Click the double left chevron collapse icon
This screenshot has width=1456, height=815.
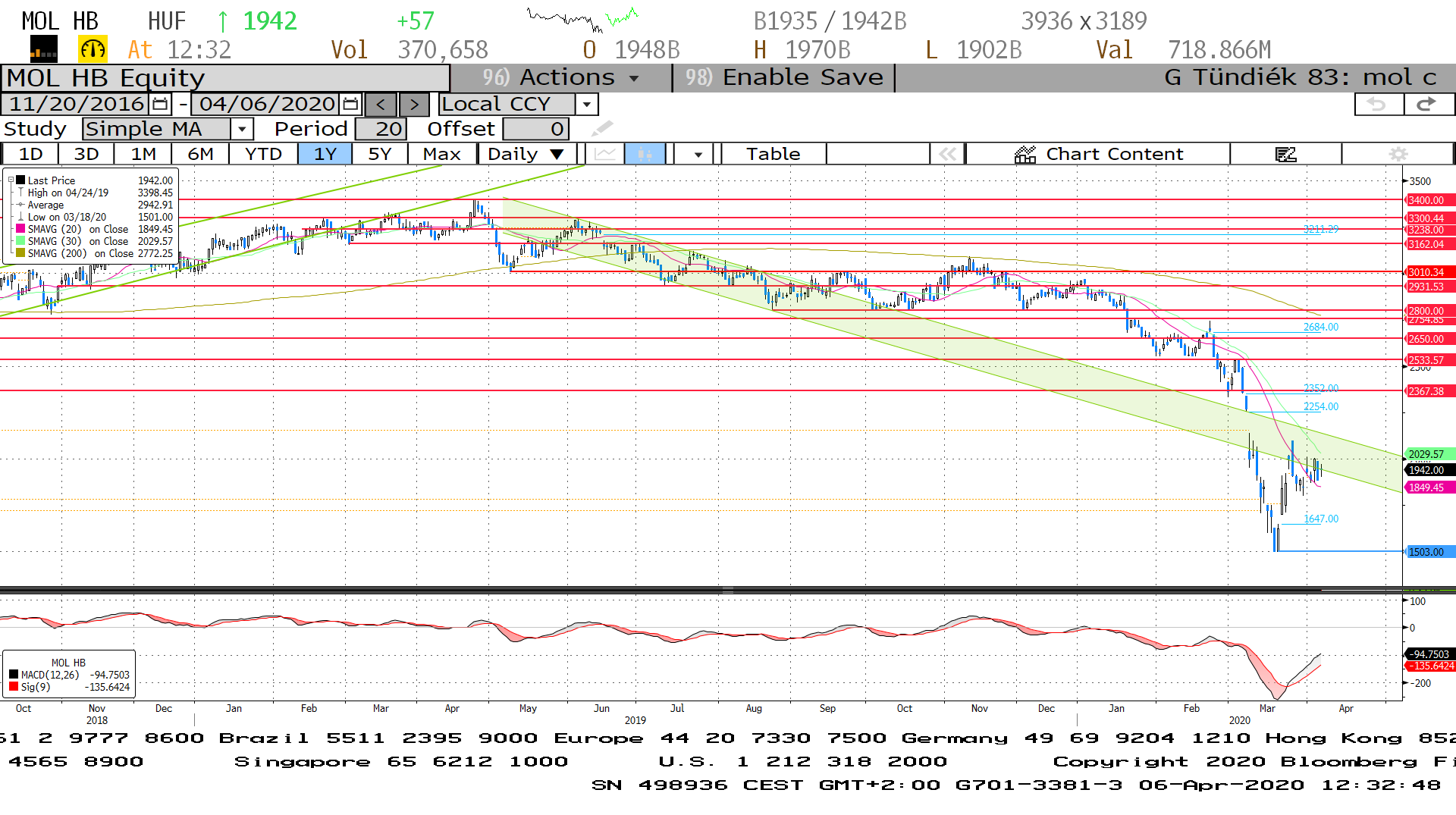pos(947,154)
